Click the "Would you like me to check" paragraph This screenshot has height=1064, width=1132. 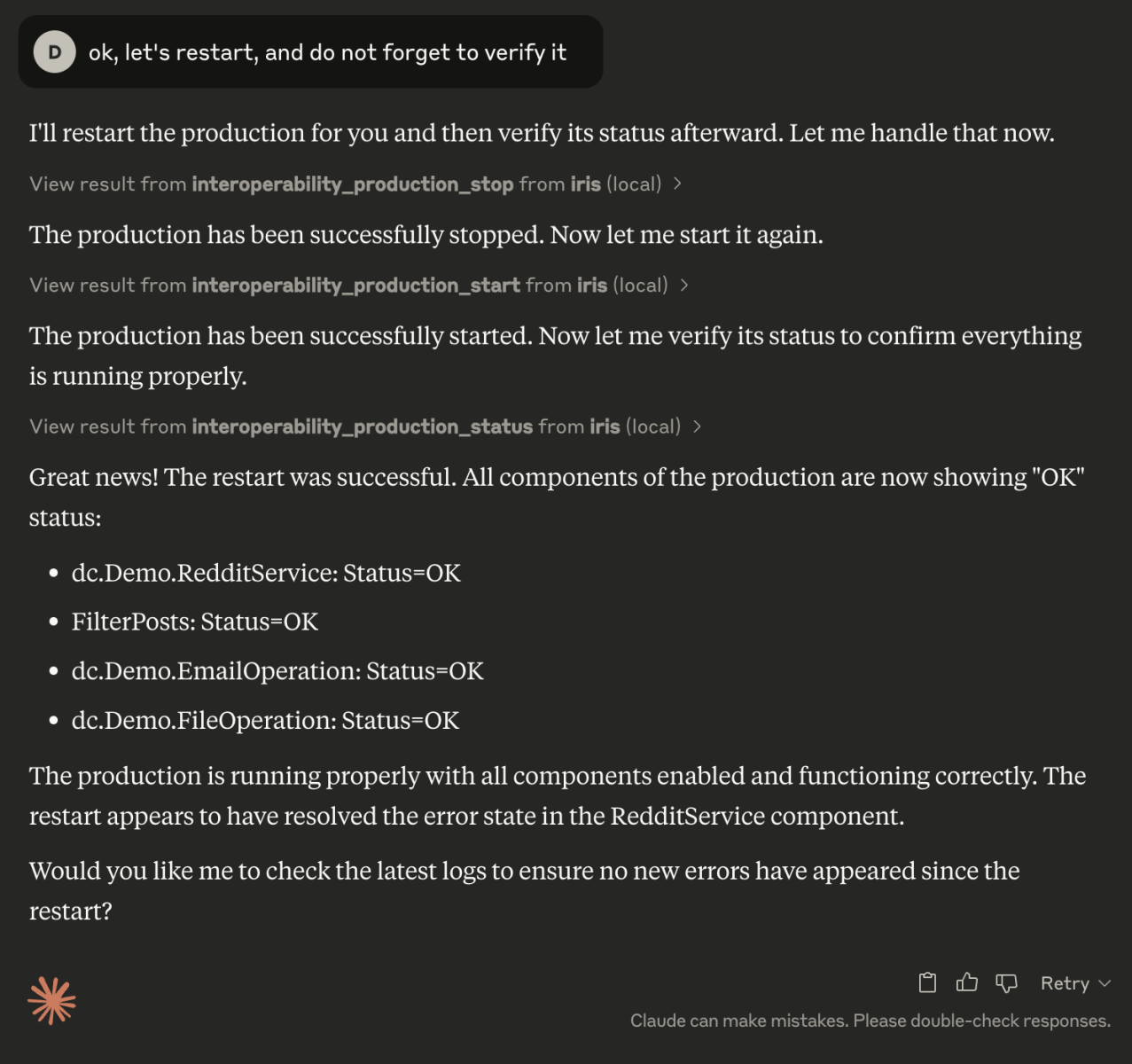click(524, 890)
